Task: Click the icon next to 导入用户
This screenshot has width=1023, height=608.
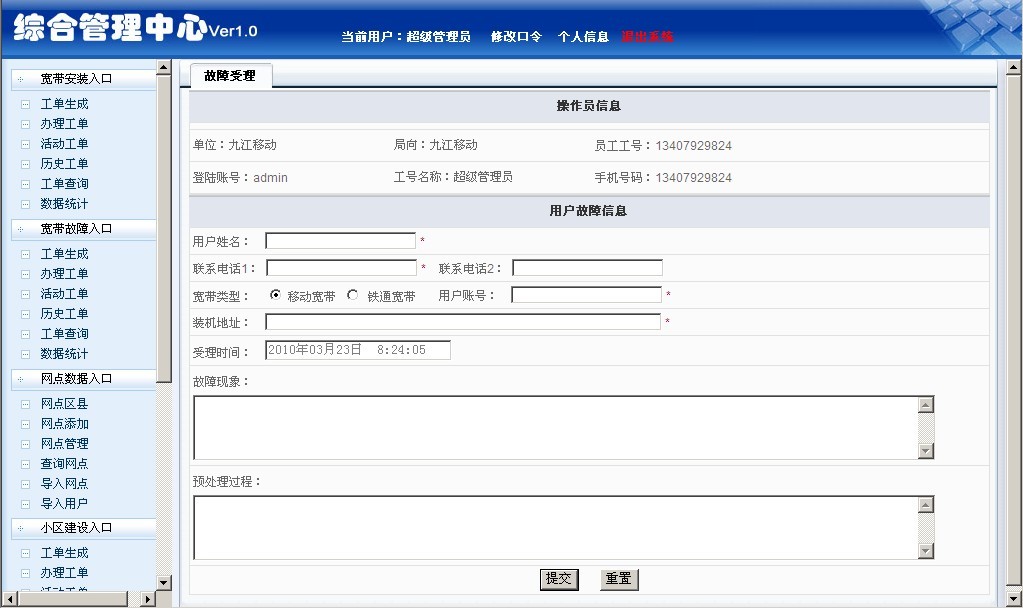Action: (x=25, y=504)
